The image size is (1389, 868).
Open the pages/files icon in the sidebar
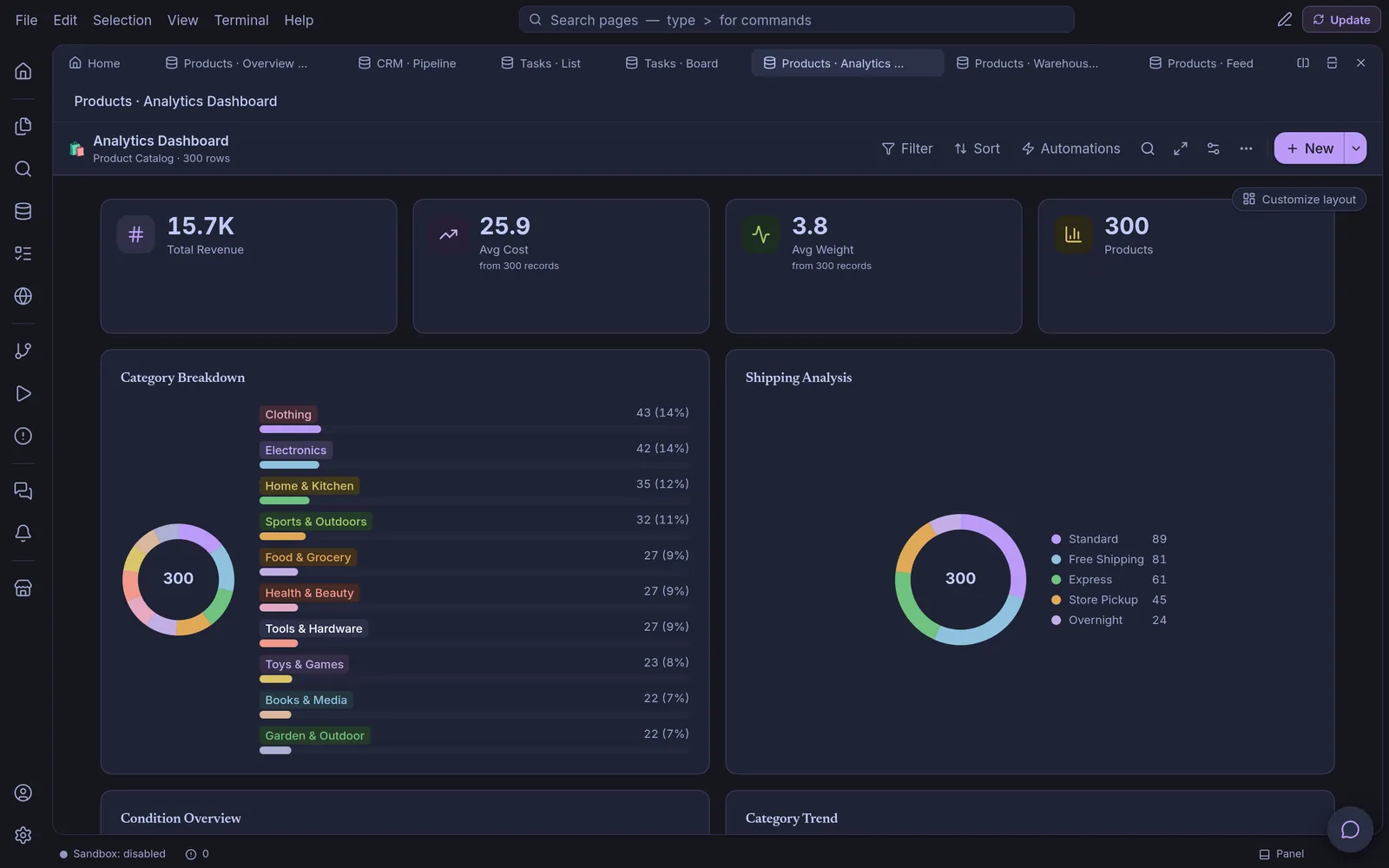pyautogui.click(x=23, y=127)
